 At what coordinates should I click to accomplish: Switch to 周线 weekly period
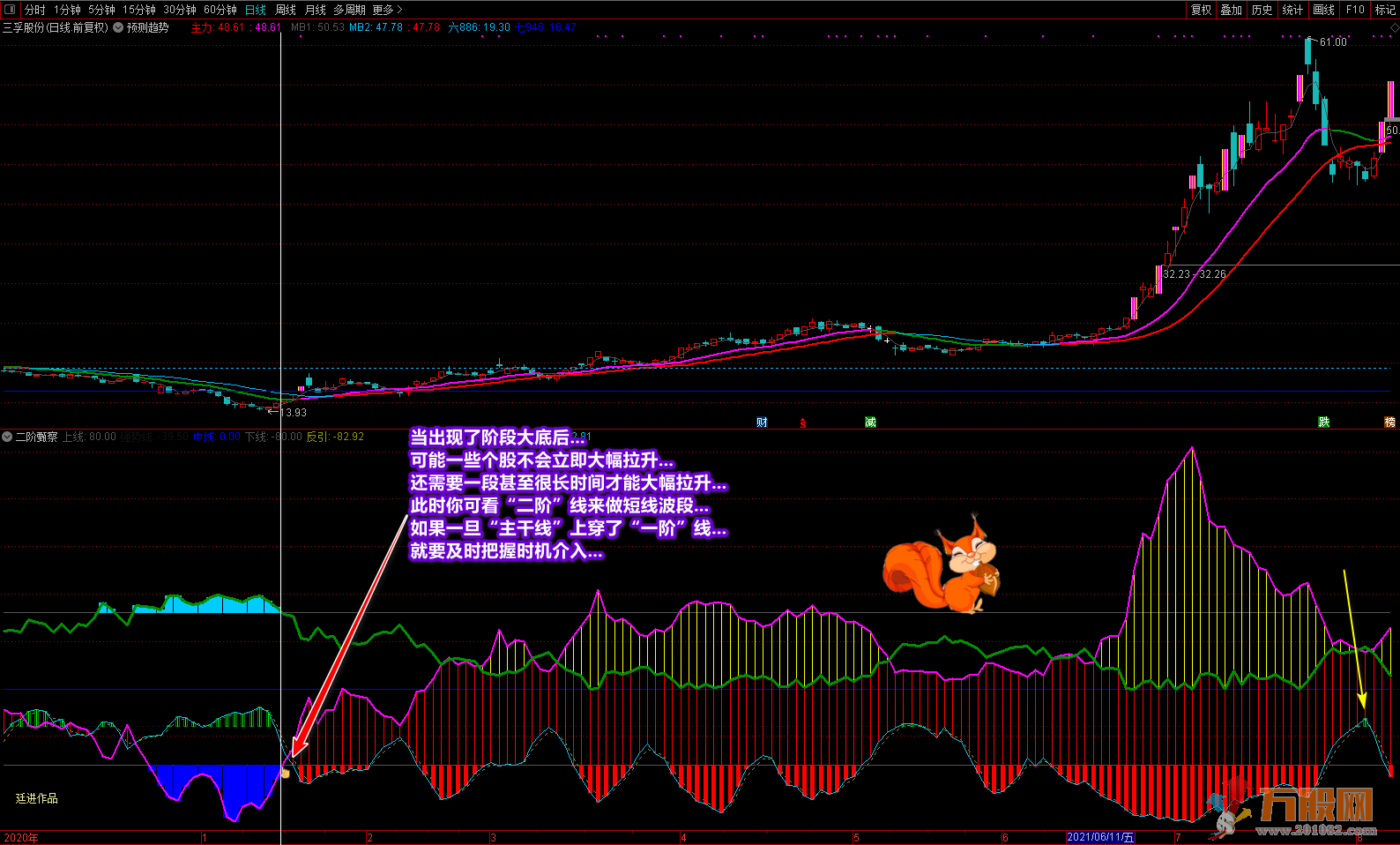click(x=285, y=10)
